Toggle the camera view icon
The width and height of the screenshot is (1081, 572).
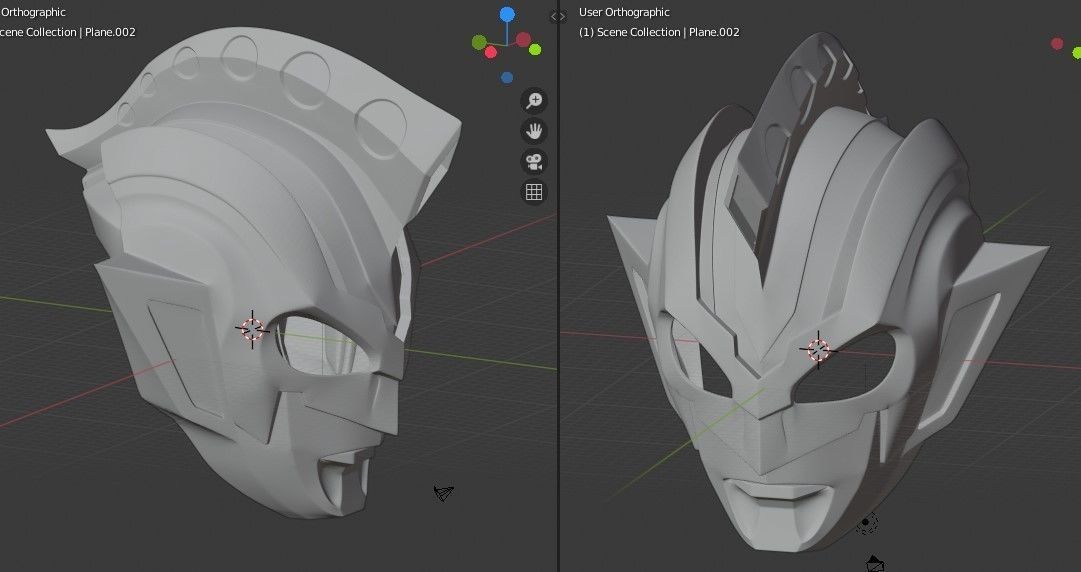[534, 162]
